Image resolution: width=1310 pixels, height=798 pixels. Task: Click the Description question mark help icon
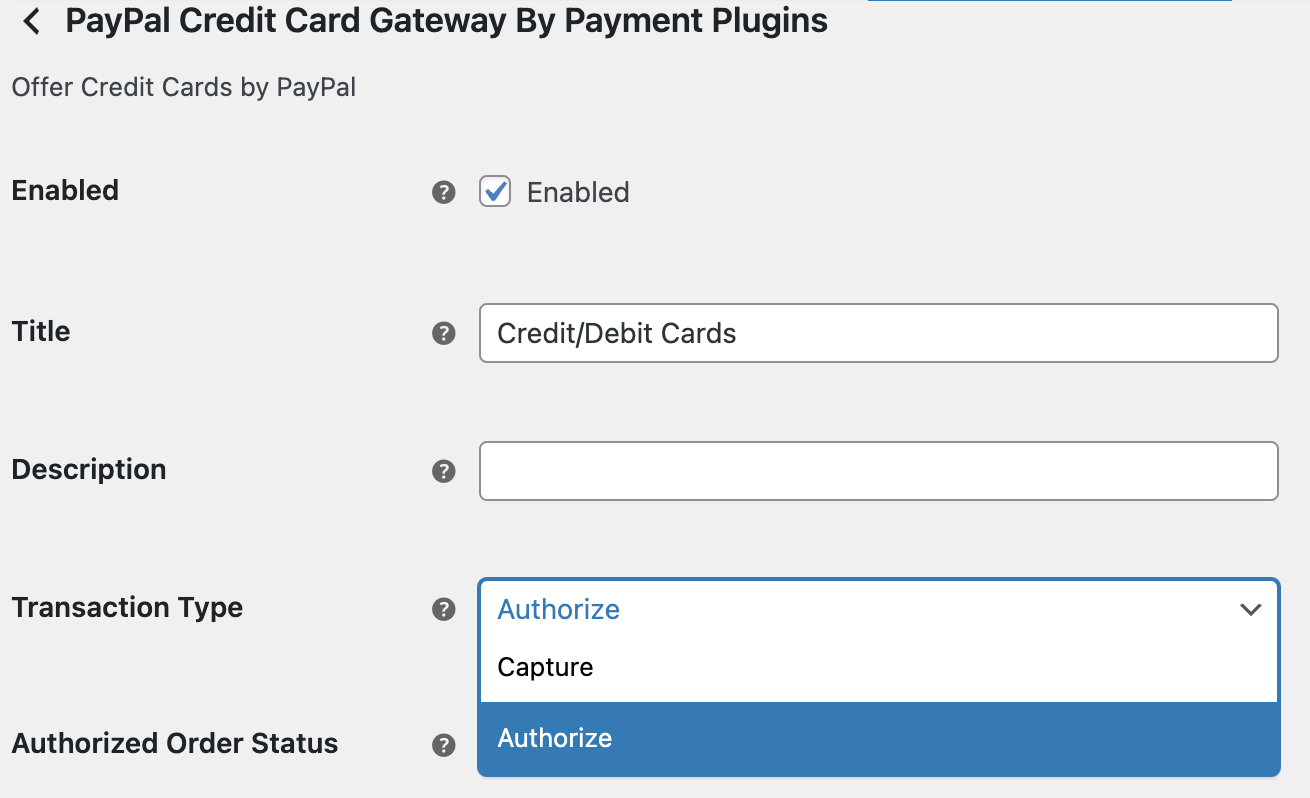pos(444,471)
